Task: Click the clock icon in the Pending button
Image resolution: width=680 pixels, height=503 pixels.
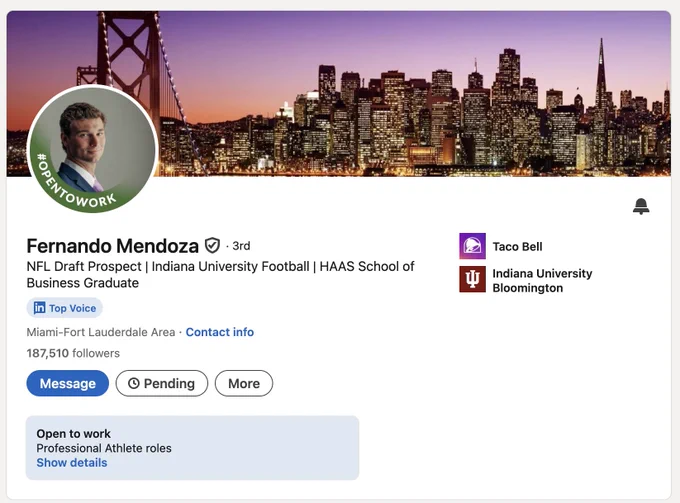Action: coord(134,383)
